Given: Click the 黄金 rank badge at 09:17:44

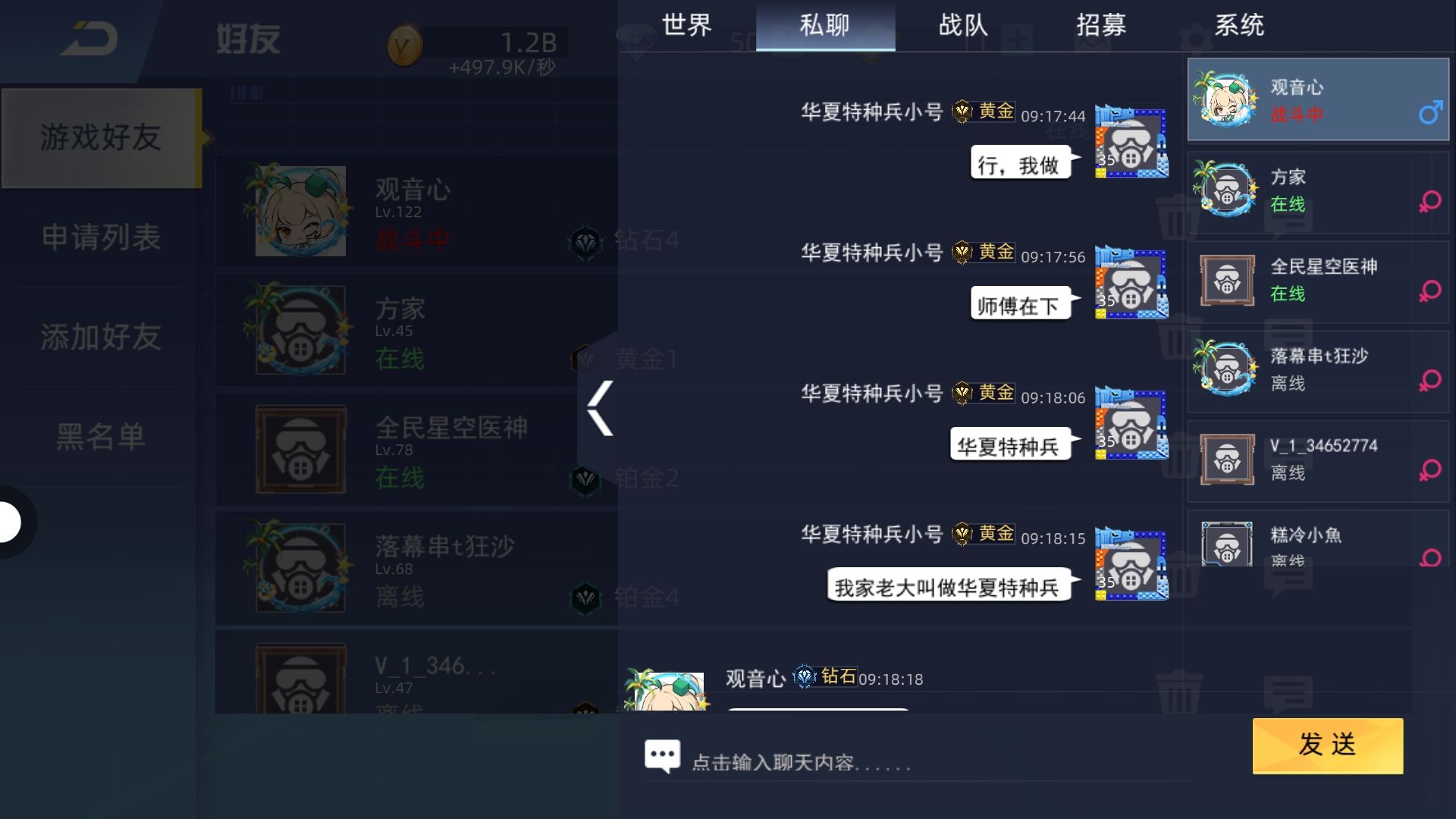Looking at the screenshot, I should 984,111.
